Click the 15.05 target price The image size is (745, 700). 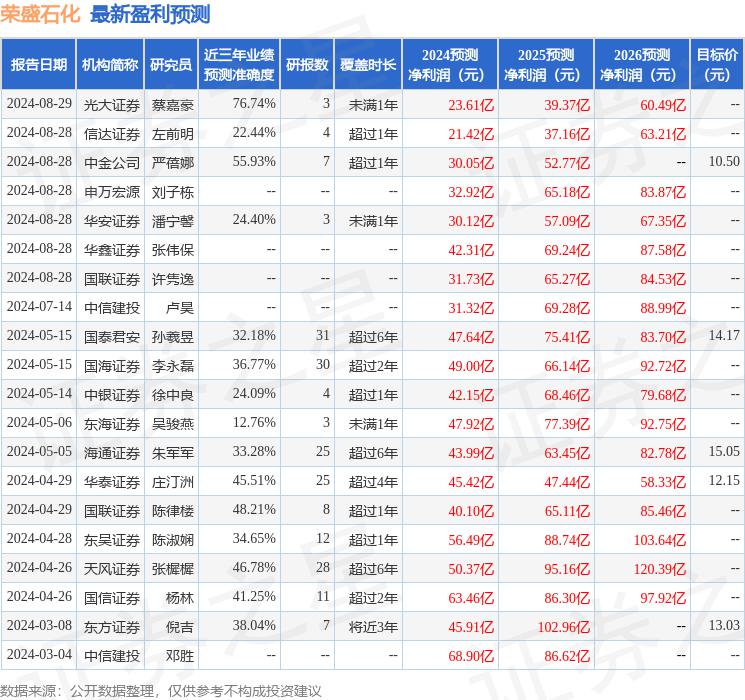(724, 451)
